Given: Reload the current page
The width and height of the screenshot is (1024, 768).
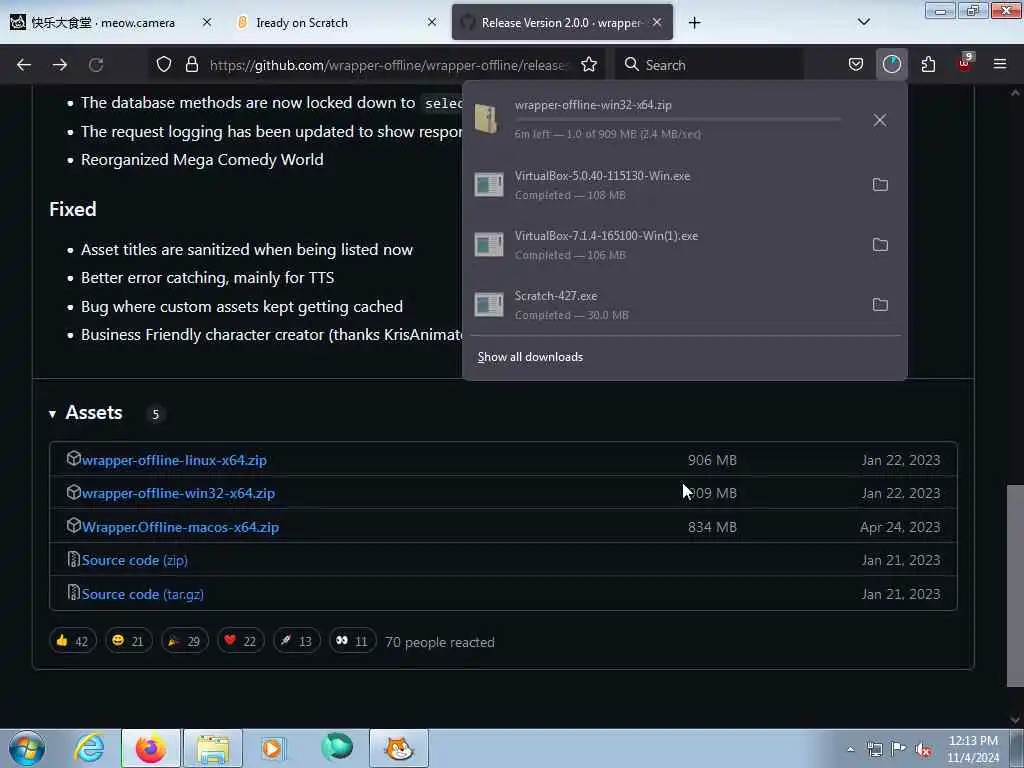Looking at the screenshot, I should [x=96, y=65].
